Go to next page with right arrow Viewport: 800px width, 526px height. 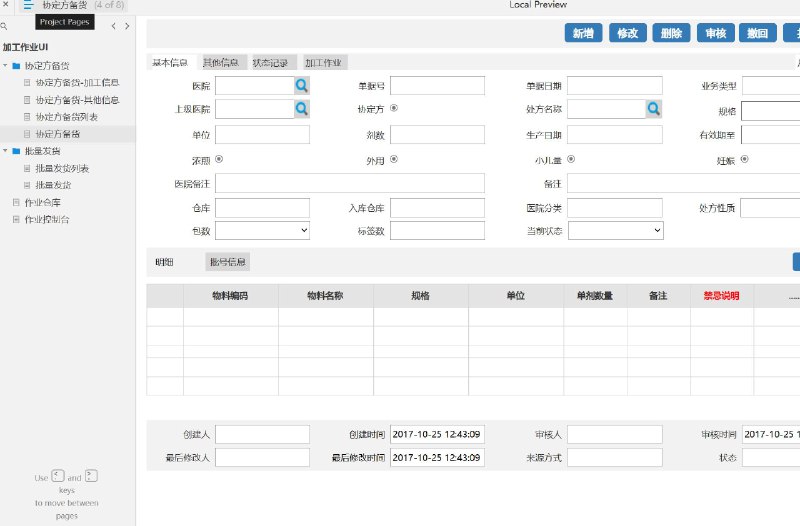pos(127,26)
